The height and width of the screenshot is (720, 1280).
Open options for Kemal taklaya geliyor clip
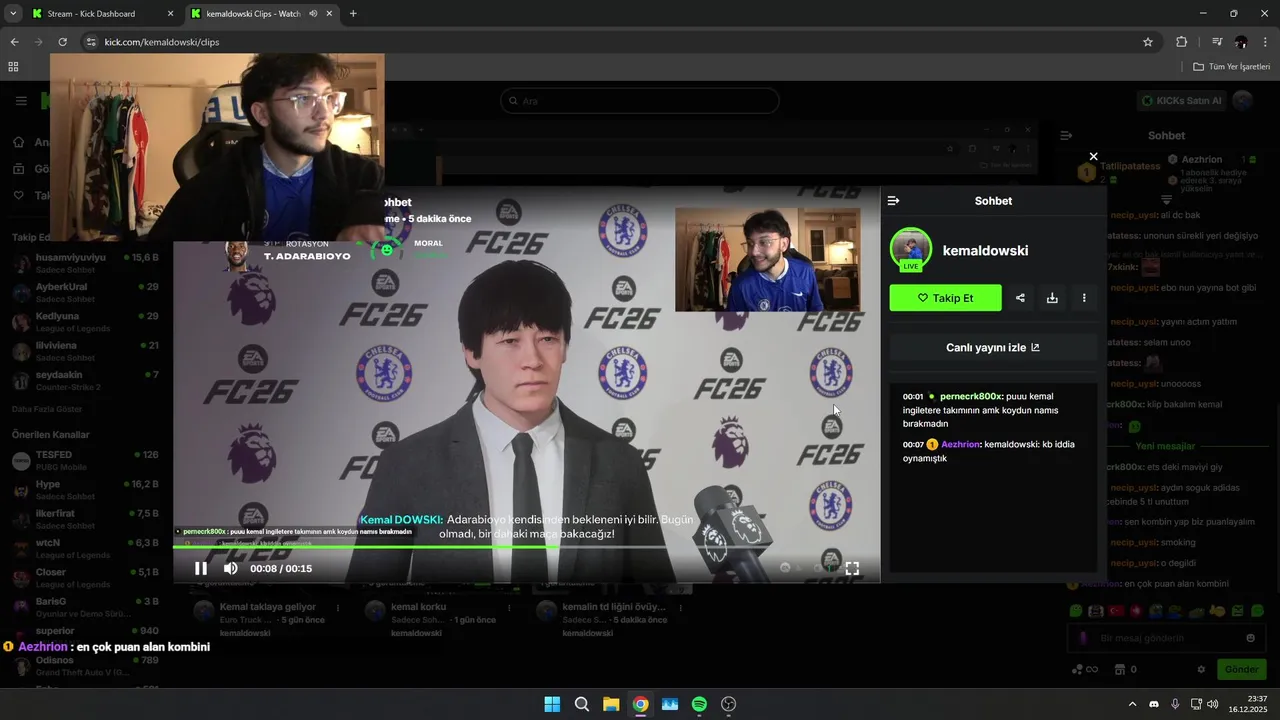point(338,607)
